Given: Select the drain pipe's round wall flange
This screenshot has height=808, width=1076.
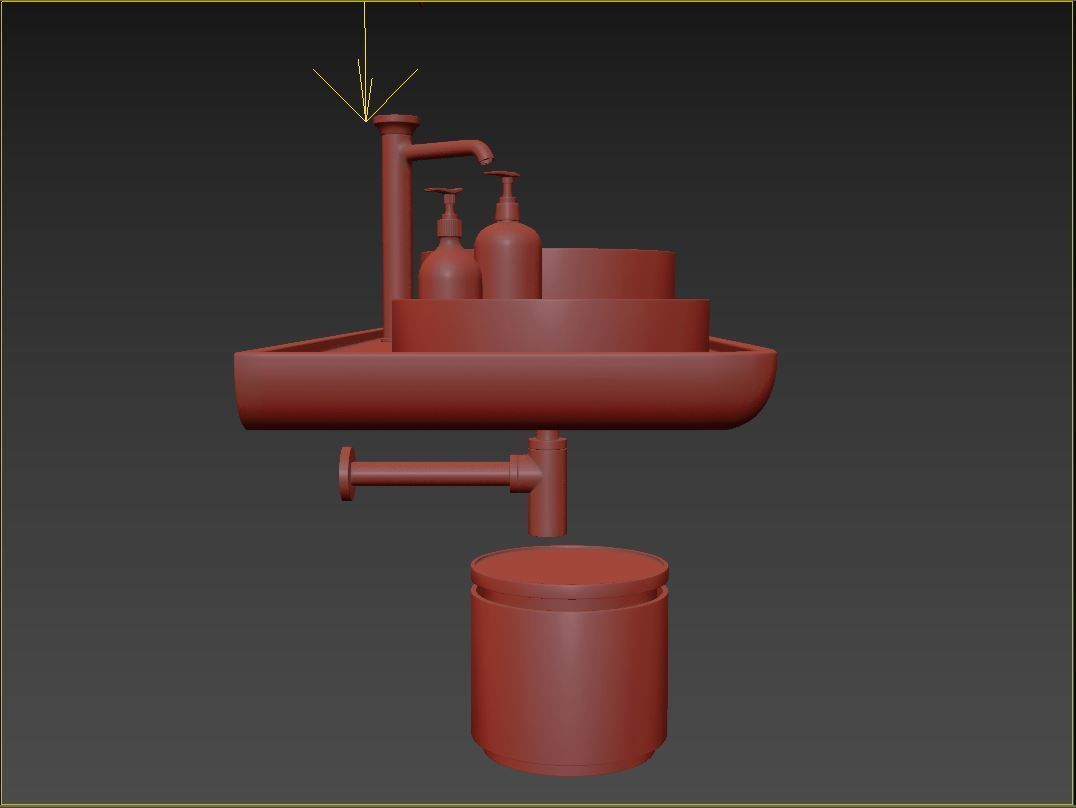Looking at the screenshot, I should click(347, 474).
